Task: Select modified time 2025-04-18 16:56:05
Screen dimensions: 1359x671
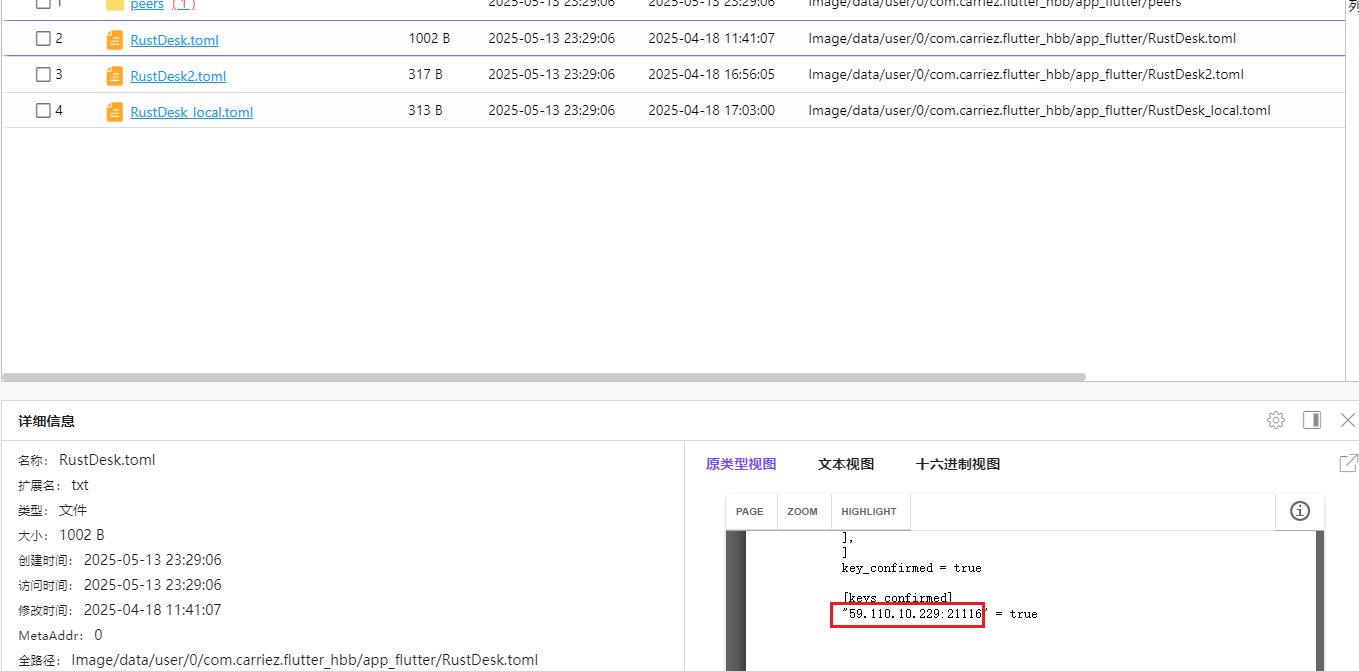Action: [711, 75]
